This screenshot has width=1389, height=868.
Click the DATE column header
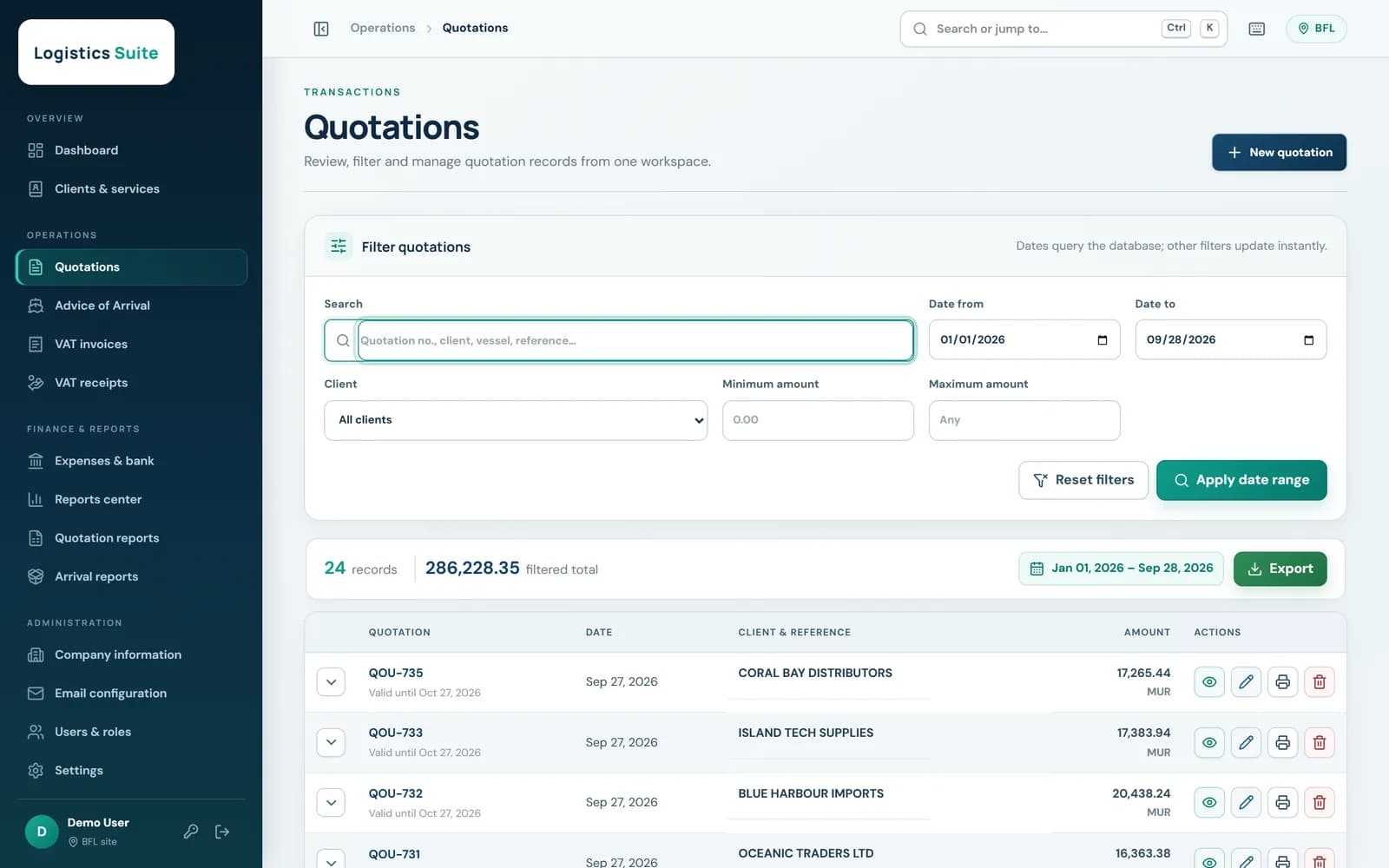point(599,632)
